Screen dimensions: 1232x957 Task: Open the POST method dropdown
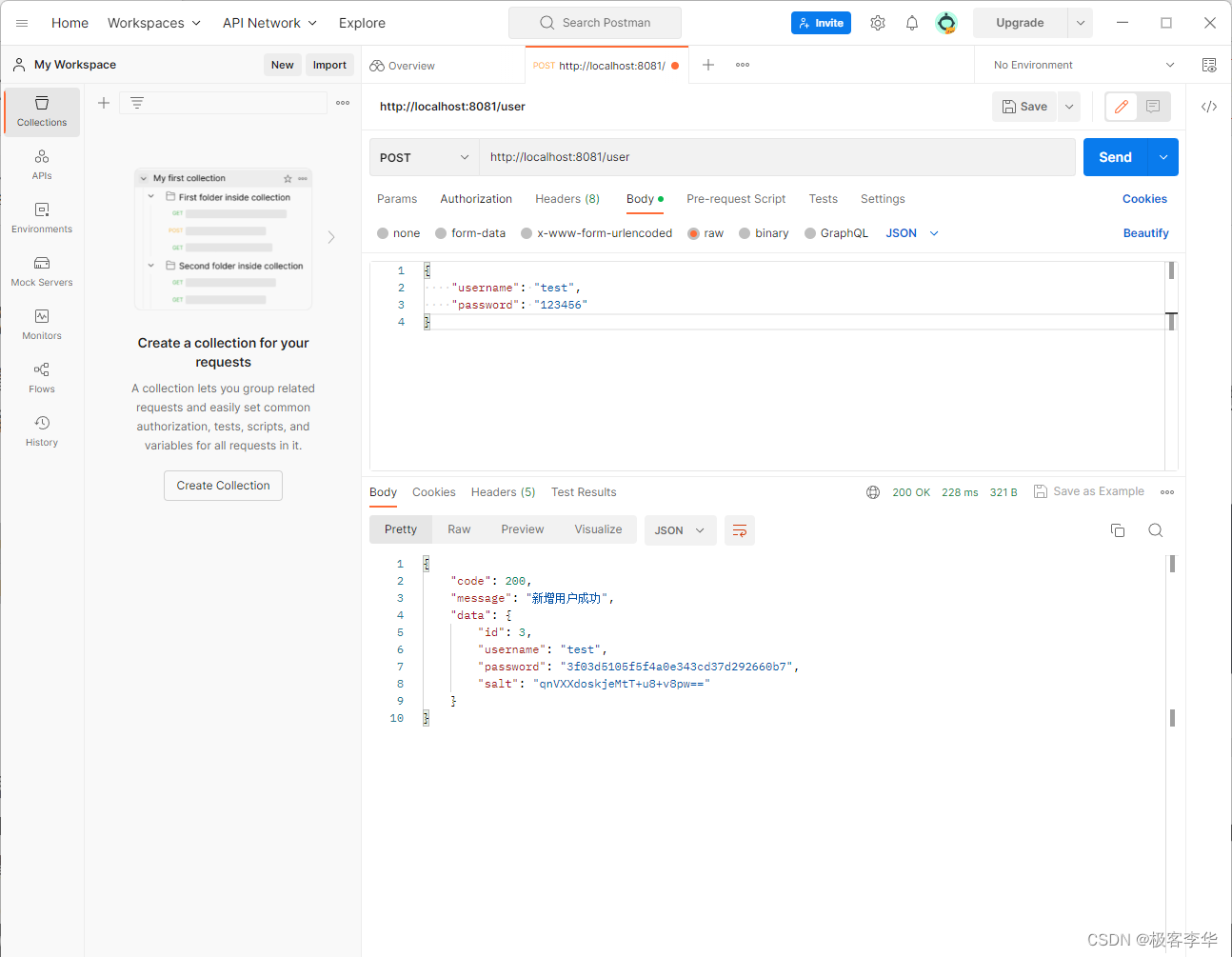(x=425, y=157)
